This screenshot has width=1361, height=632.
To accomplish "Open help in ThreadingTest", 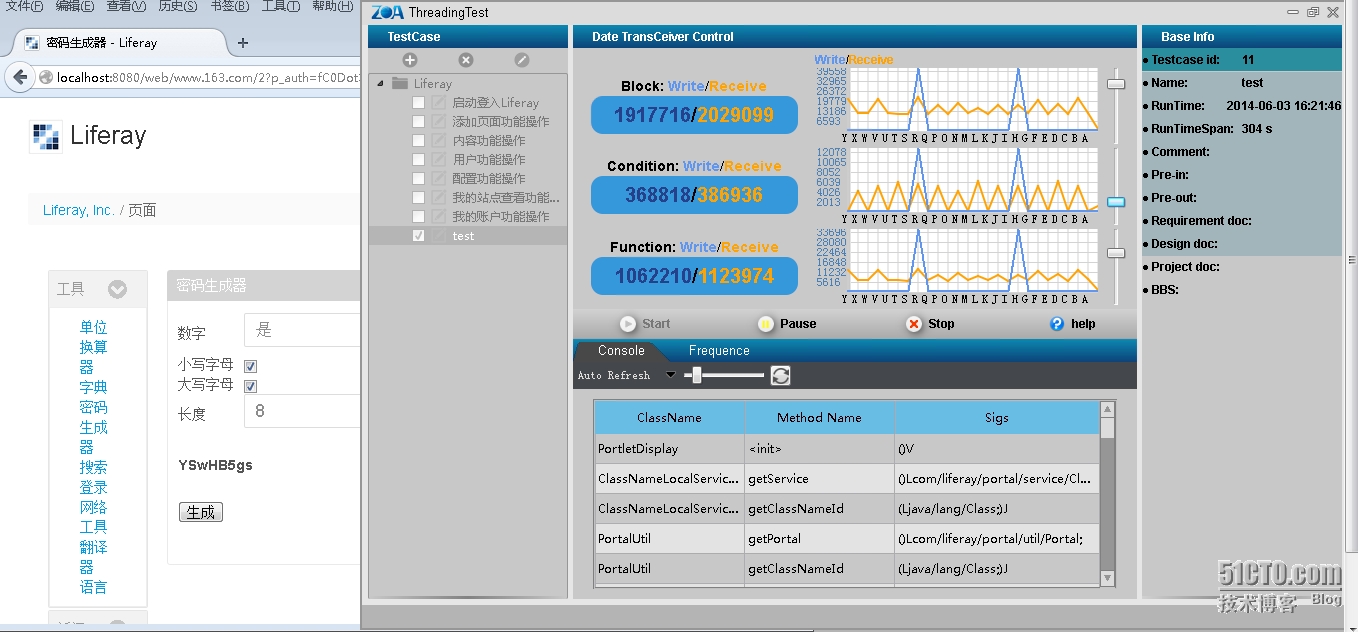I will coord(1072,324).
